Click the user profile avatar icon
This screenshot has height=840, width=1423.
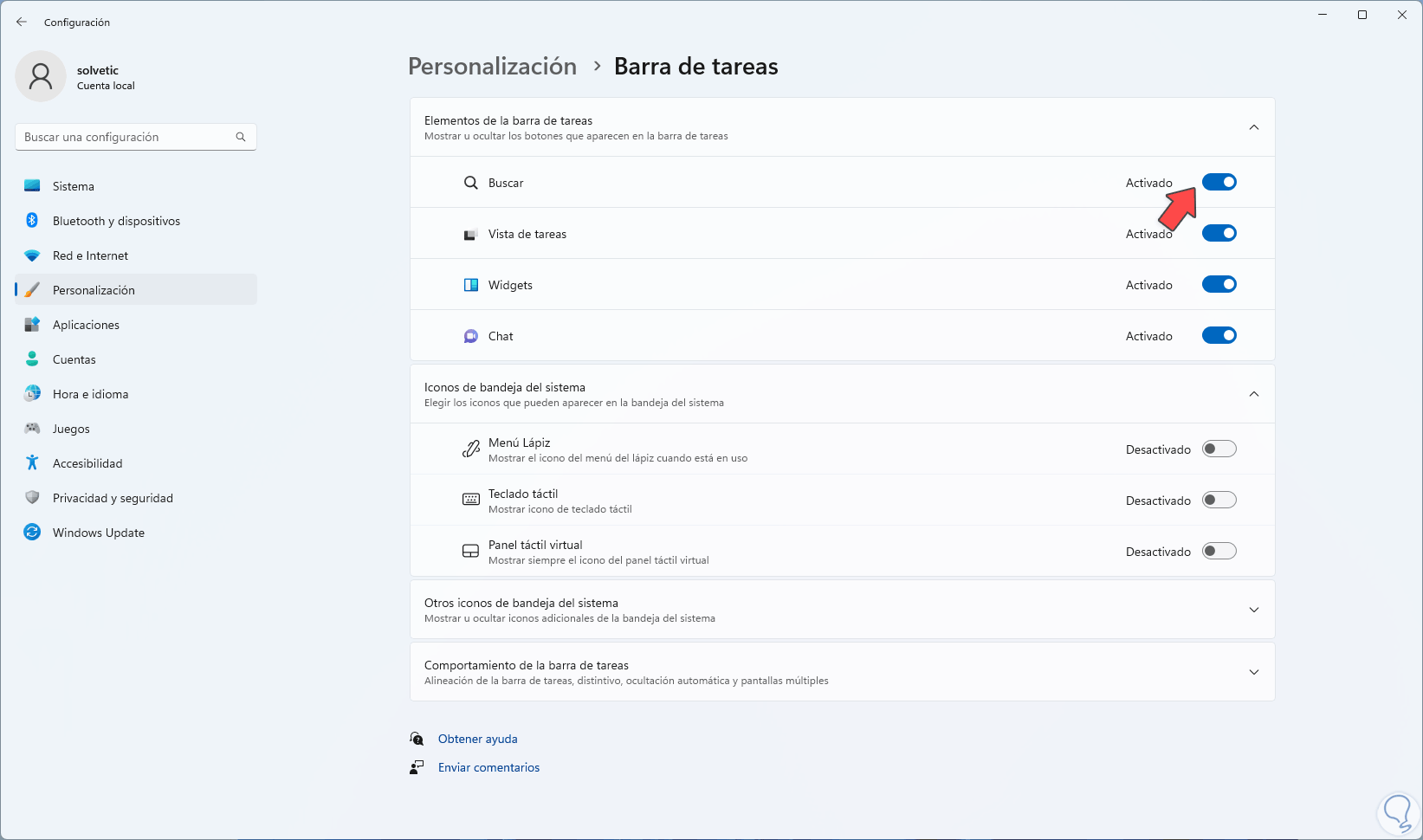pos(41,76)
